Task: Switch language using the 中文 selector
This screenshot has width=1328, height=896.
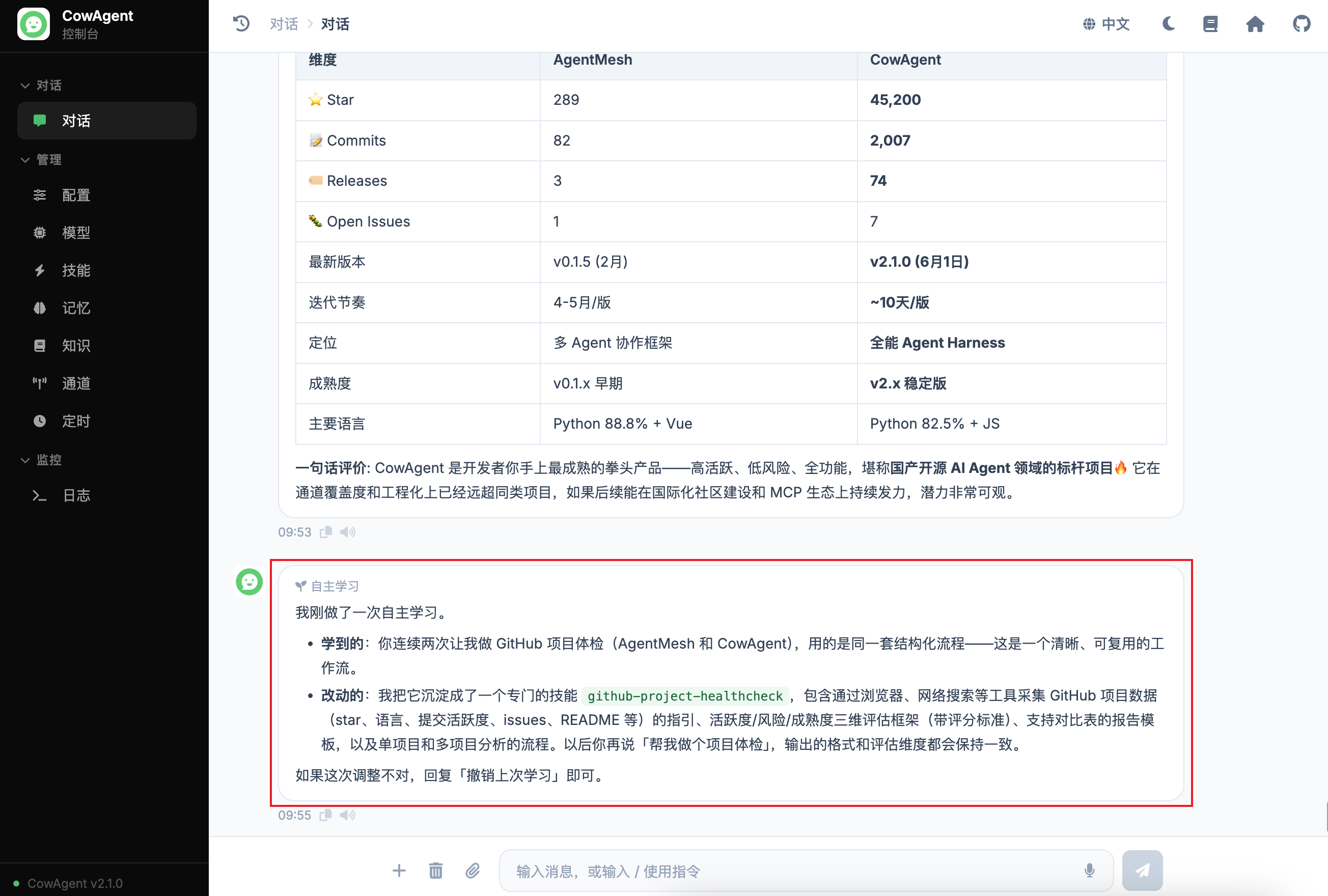Action: point(1106,24)
